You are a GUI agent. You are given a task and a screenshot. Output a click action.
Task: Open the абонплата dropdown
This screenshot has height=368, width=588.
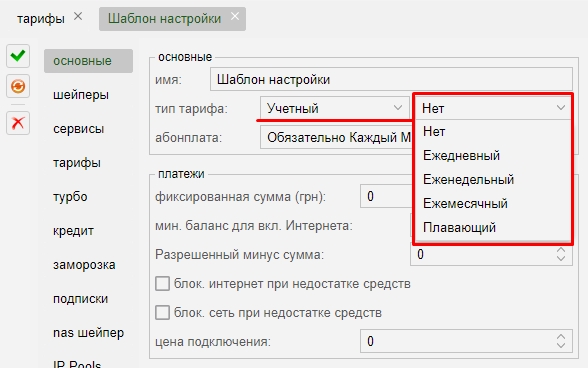(x=336, y=137)
